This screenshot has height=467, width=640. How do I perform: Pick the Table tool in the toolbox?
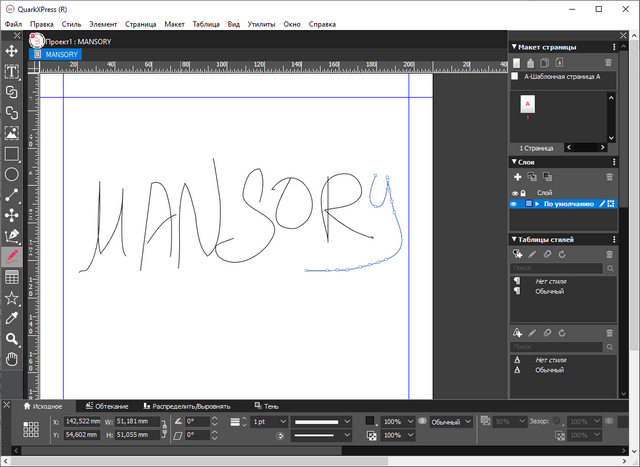coord(12,277)
